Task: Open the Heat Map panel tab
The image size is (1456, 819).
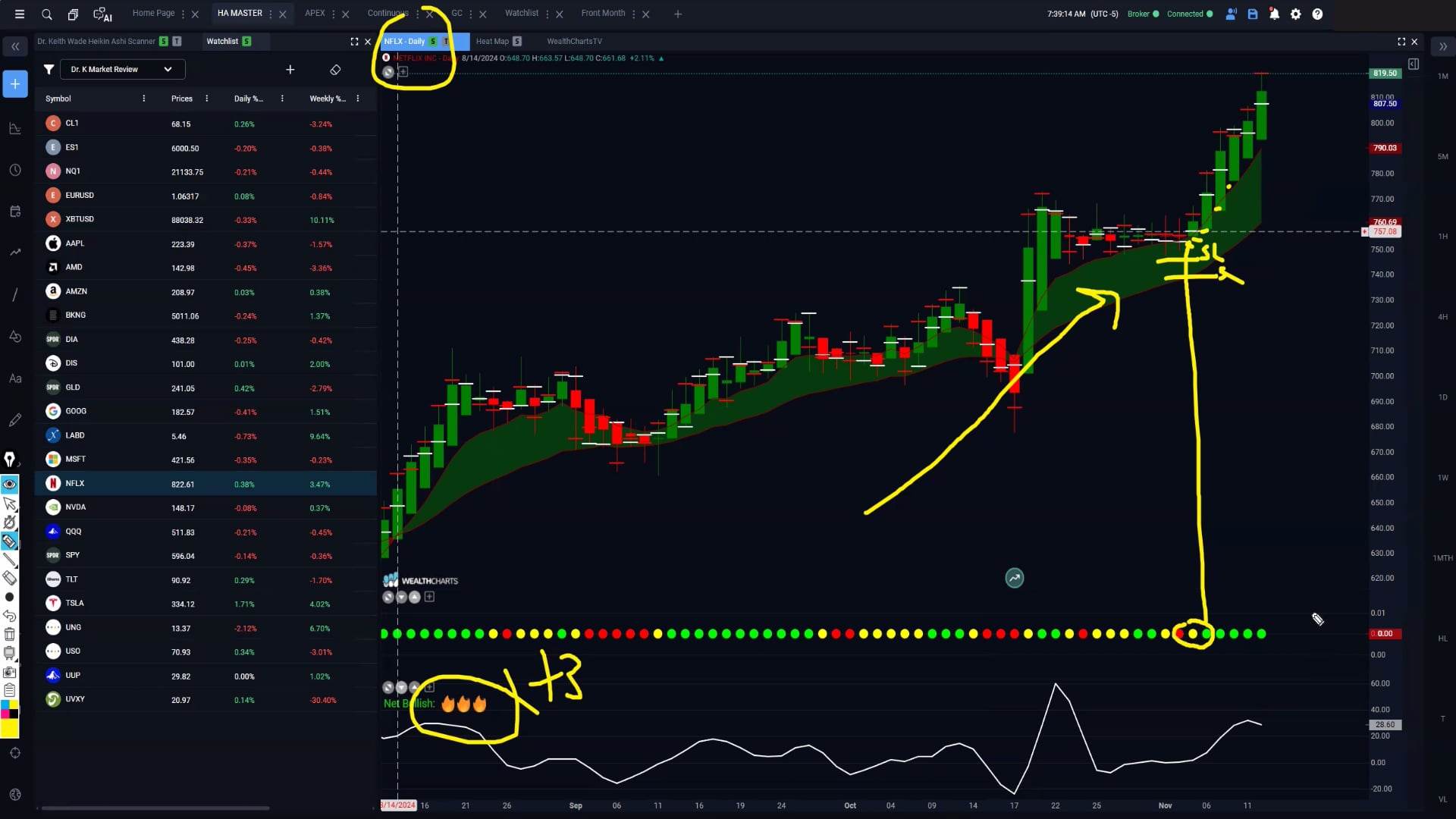Action: pos(492,41)
